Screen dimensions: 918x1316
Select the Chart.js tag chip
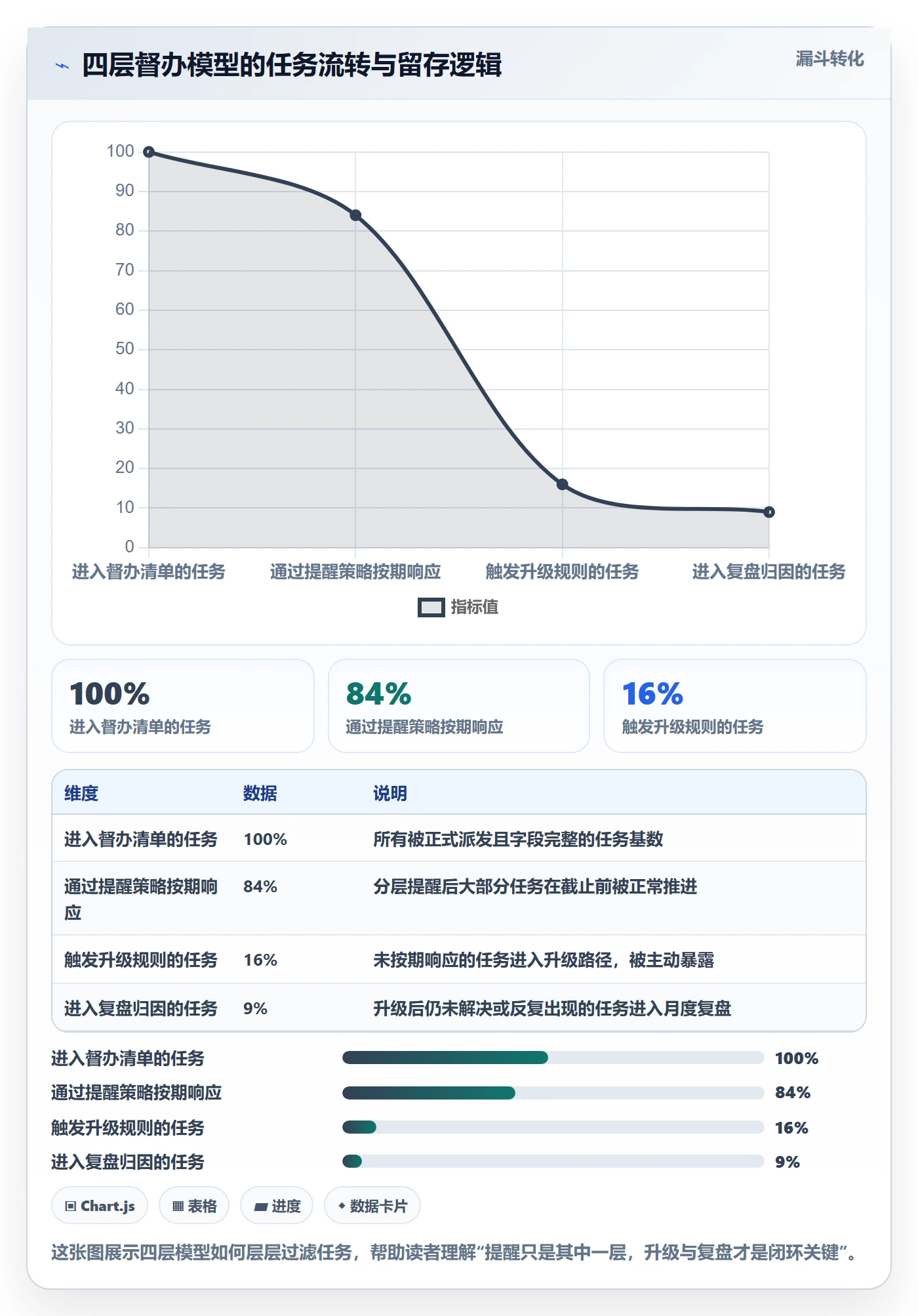pyautogui.click(x=100, y=1206)
